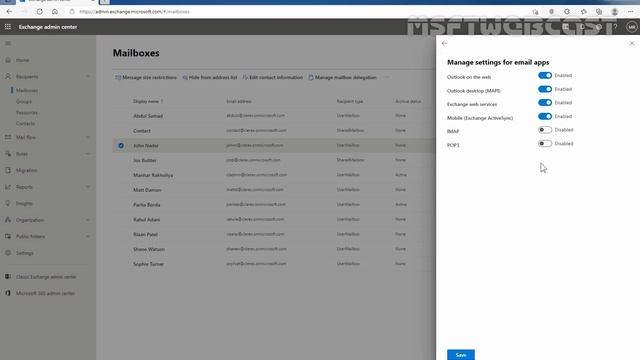Image resolution: width=640 pixels, height=360 pixels.
Task: Toggle Outlook desktop (MAPI) switch
Action: tap(545, 89)
